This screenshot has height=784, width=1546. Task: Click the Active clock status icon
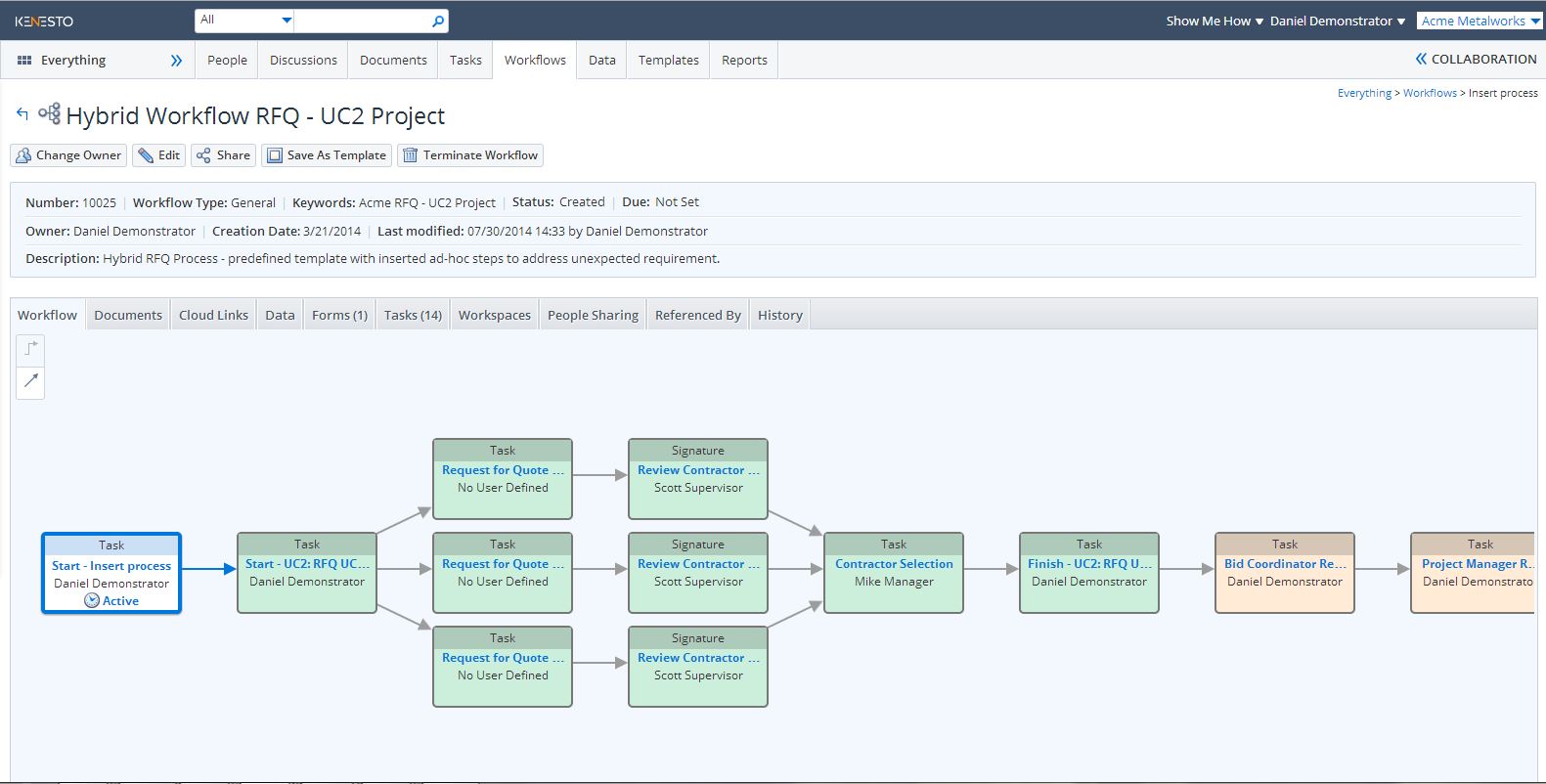tap(92, 601)
